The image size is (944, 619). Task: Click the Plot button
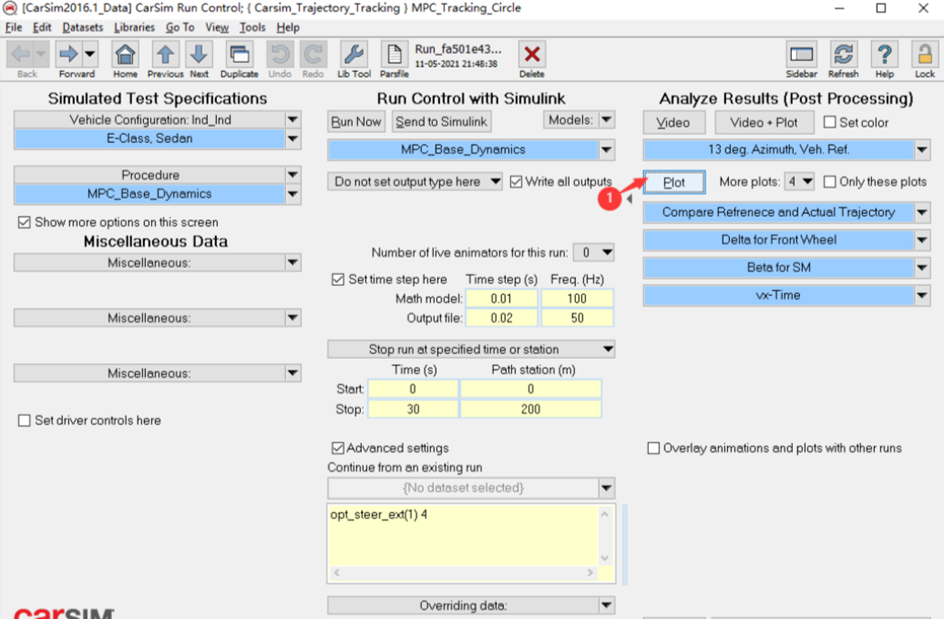pyautogui.click(x=674, y=182)
